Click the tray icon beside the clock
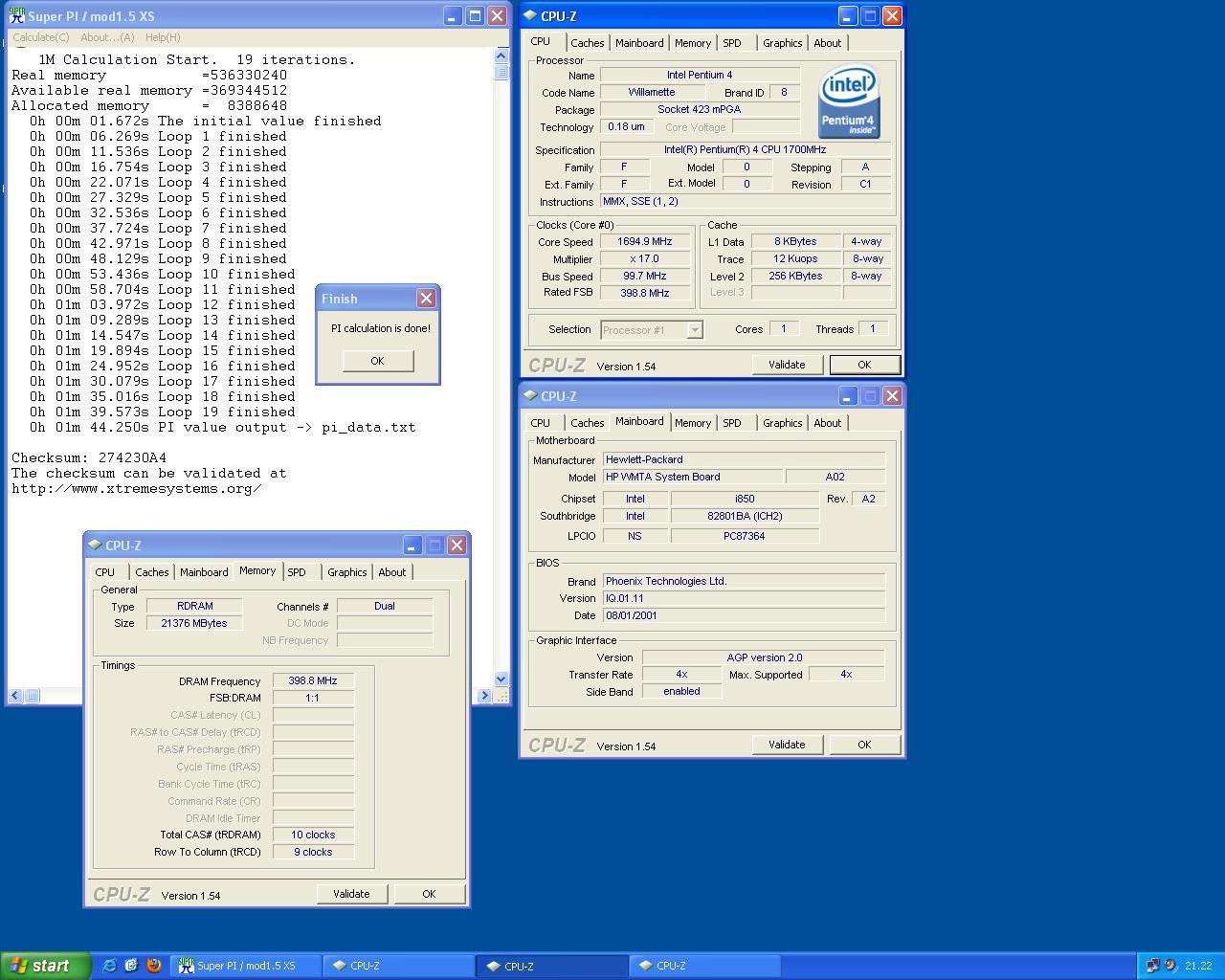Image resolution: width=1225 pixels, height=980 pixels. [1170, 966]
